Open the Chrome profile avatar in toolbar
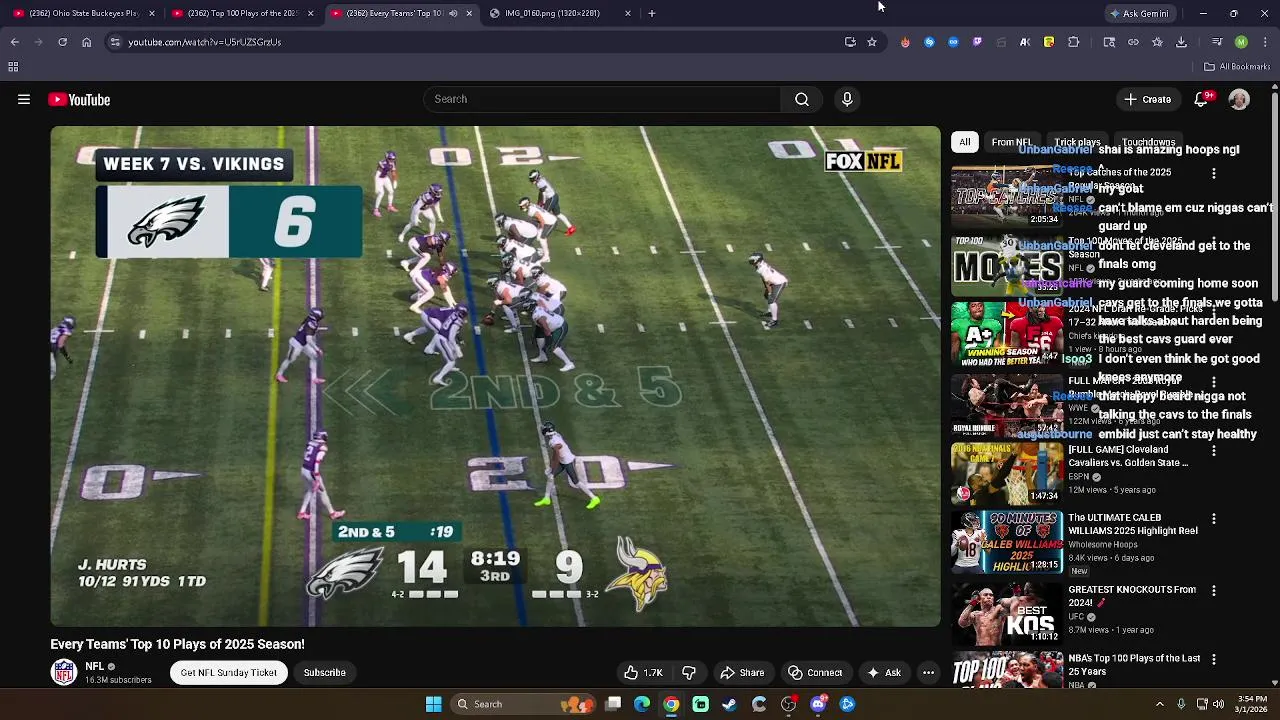Screen dimensions: 1280x720 (x=1241, y=42)
